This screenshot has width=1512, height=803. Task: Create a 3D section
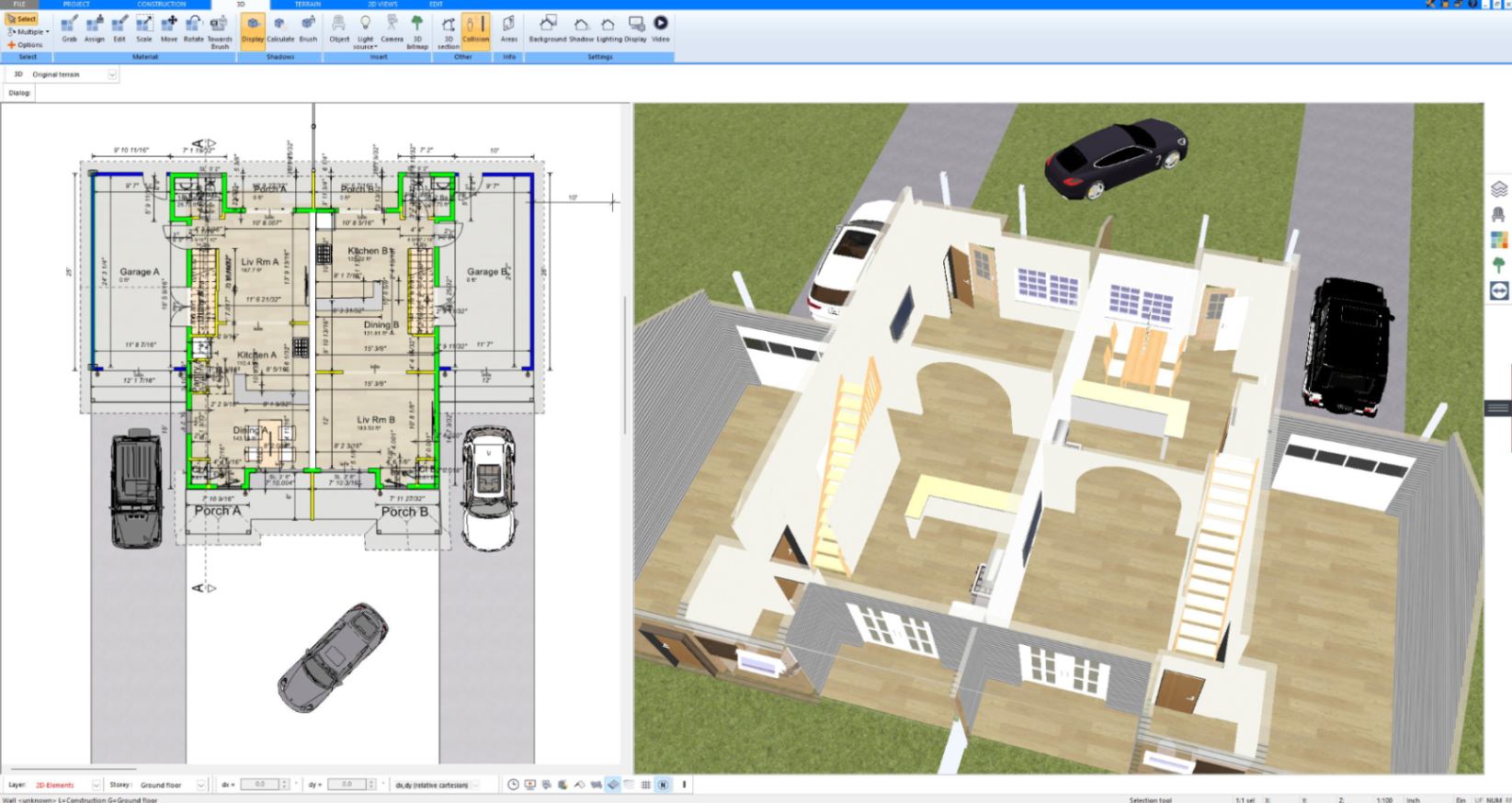[x=449, y=31]
